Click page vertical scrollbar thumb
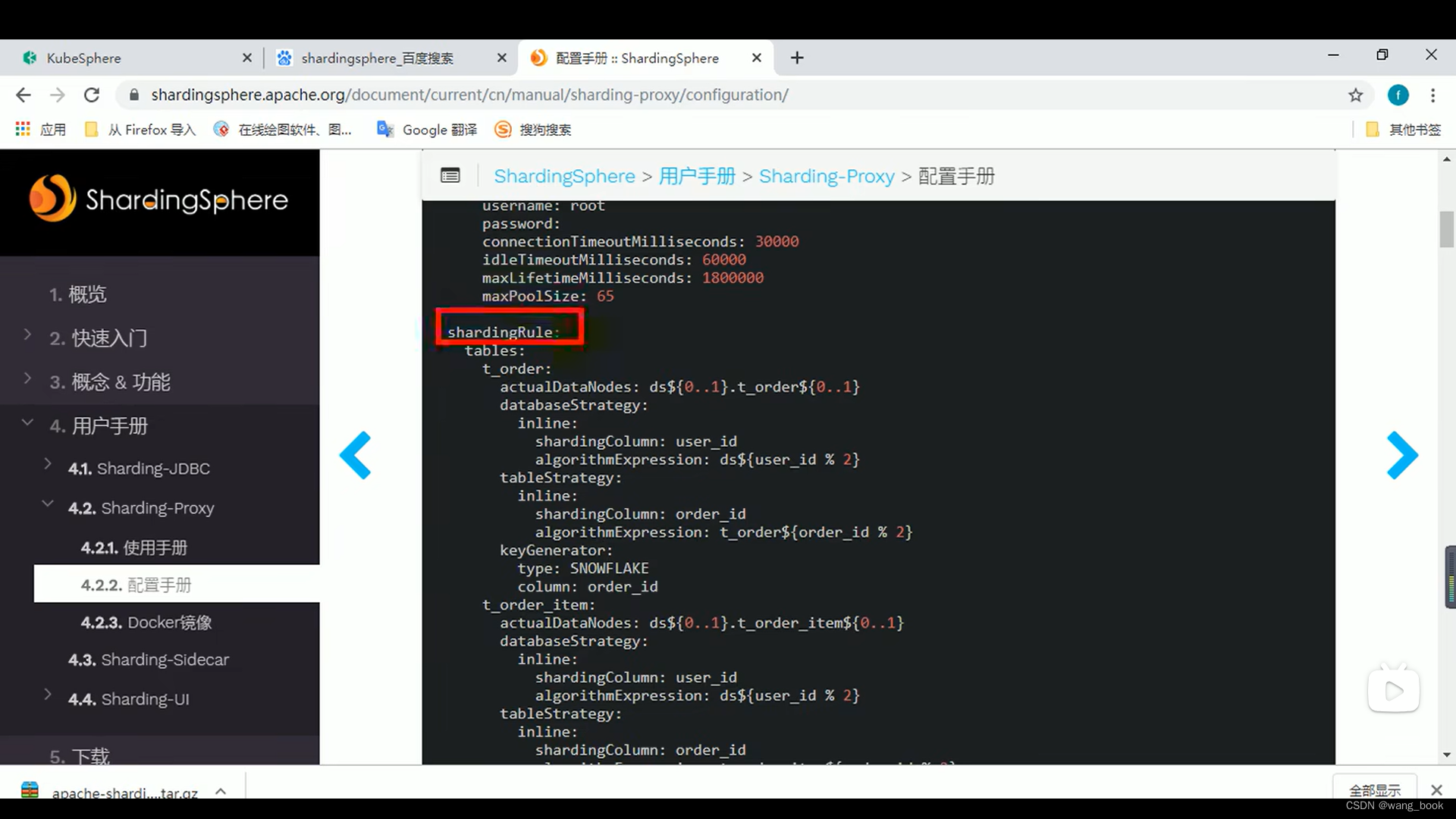 [1447, 230]
